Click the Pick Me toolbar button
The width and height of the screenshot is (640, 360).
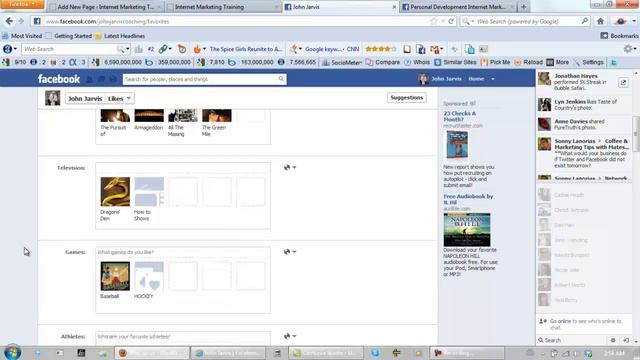(496, 62)
